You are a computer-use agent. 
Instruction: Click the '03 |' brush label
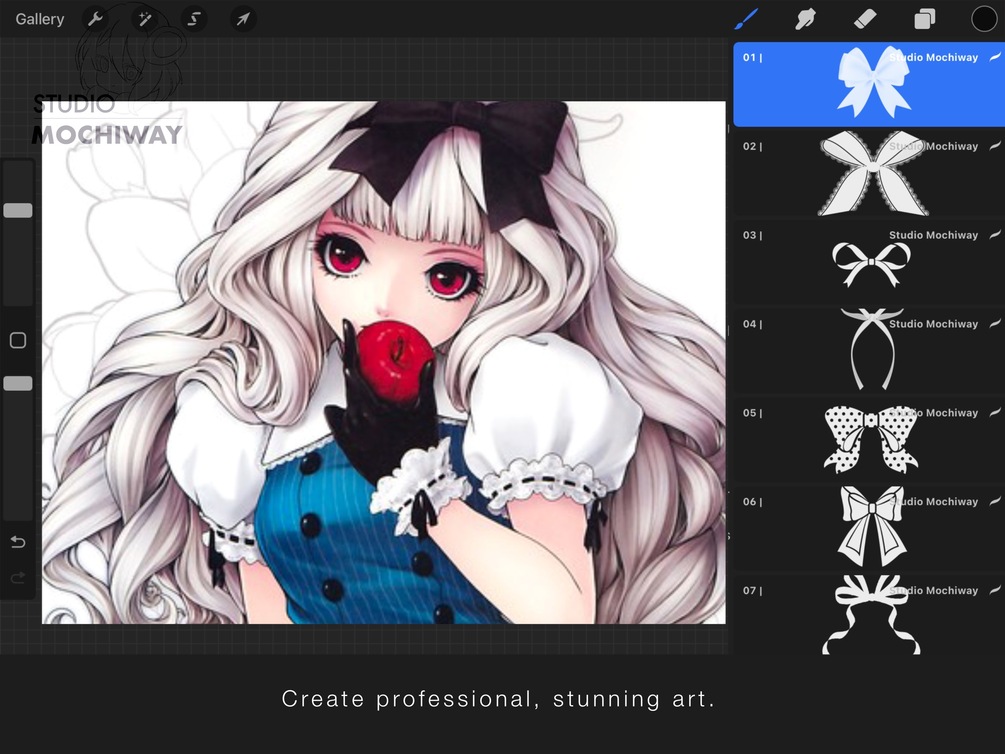tap(752, 235)
